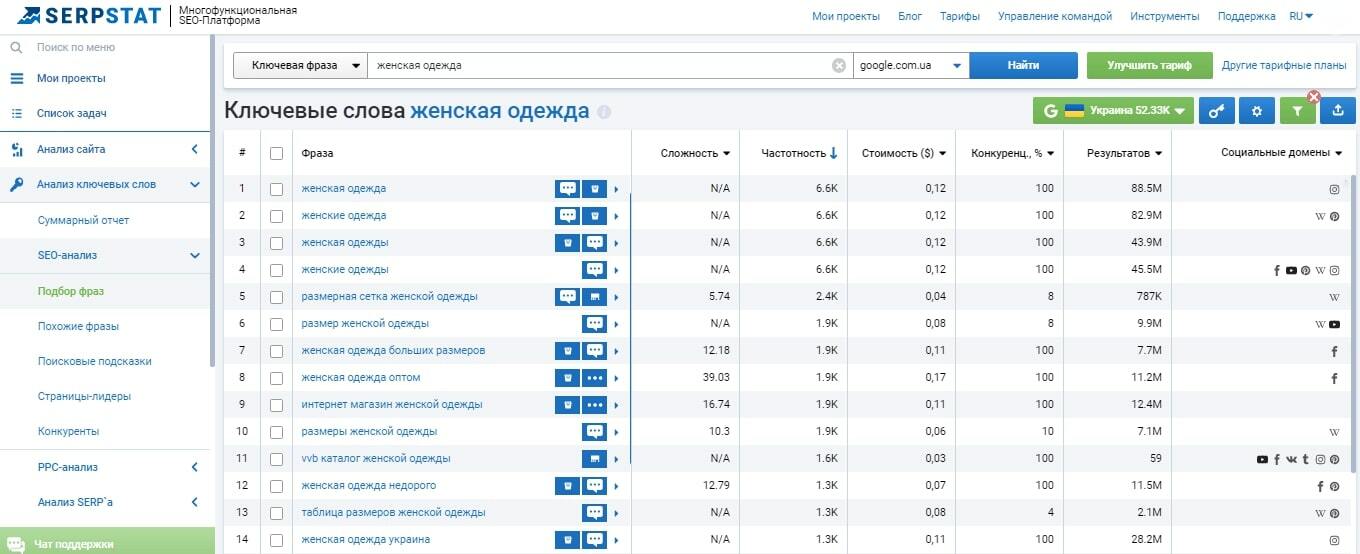The height and width of the screenshot is (554, 1360).
Task: Open 'Поддержка' in the top menu
Action: pos(1247,16)
